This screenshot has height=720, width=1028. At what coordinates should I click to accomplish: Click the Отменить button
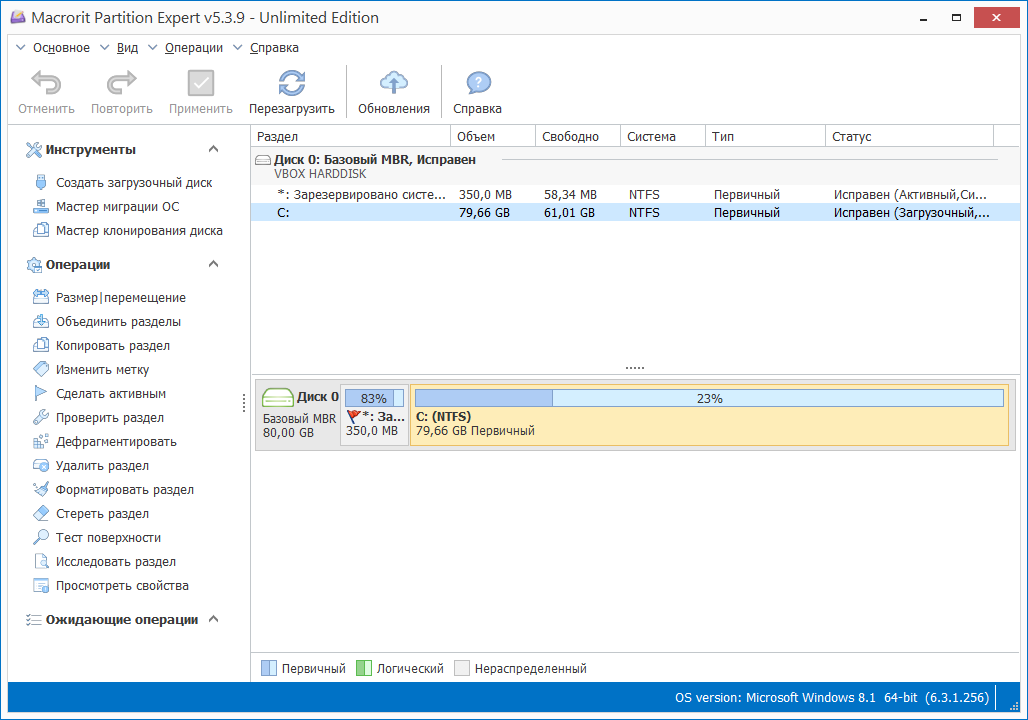pyautogui.click(x=45, y=90)
